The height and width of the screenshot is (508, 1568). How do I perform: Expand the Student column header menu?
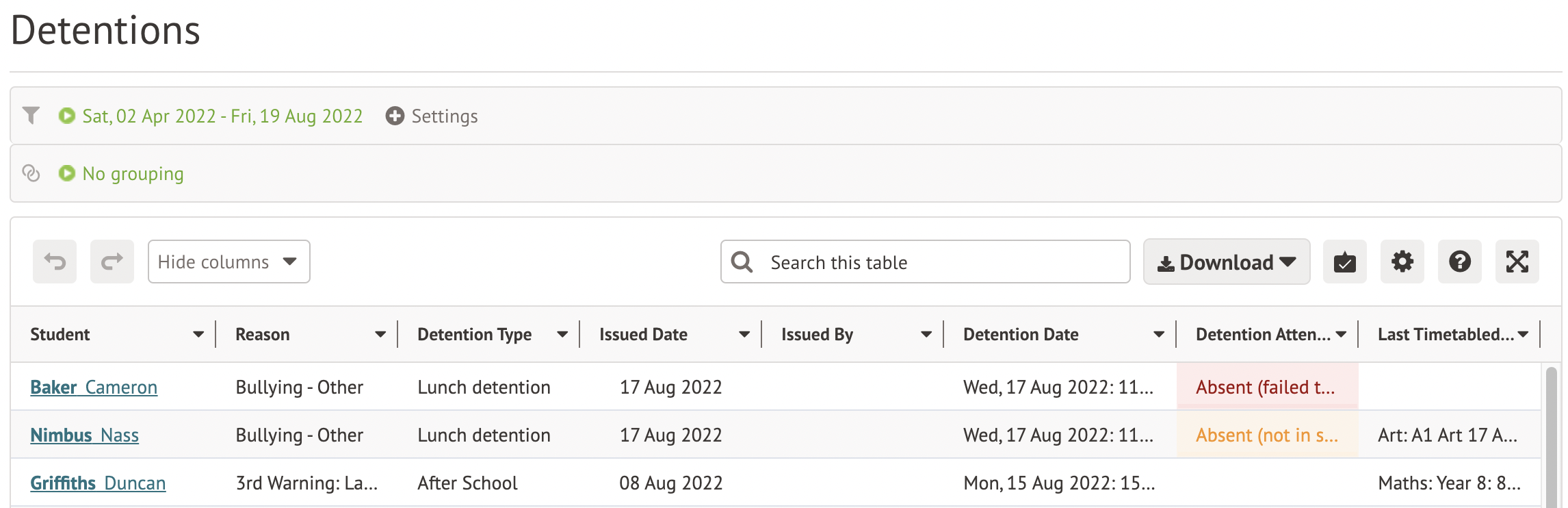198,335
